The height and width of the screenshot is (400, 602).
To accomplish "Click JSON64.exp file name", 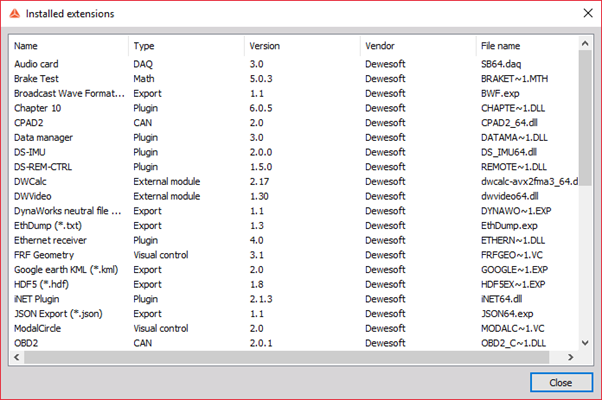I will [507, 314].
